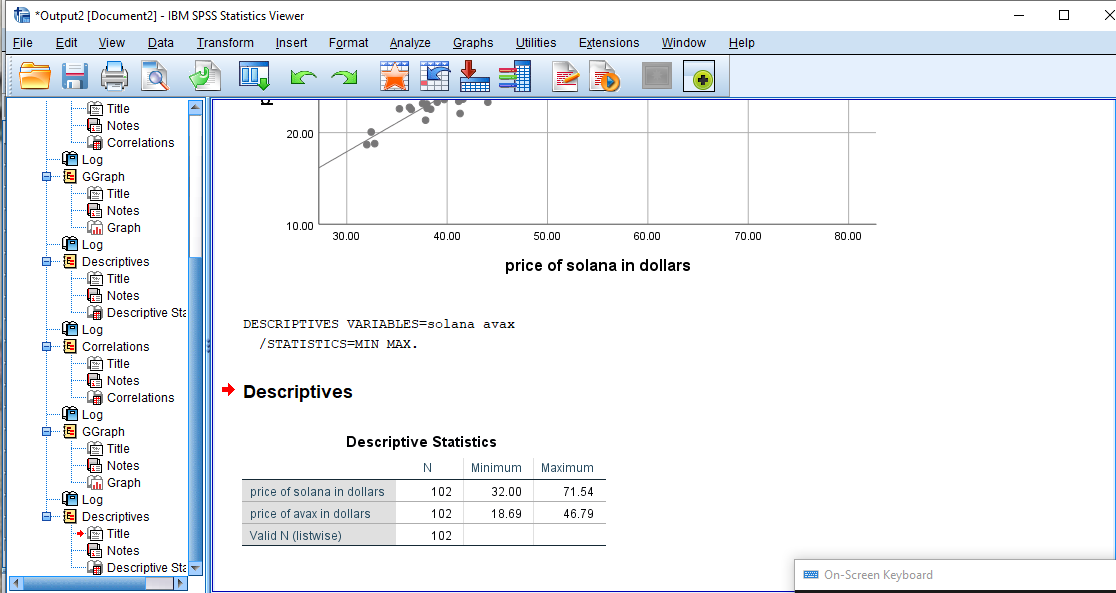Open the Analyze menu

pyautogui.click(x=410, y=43)
